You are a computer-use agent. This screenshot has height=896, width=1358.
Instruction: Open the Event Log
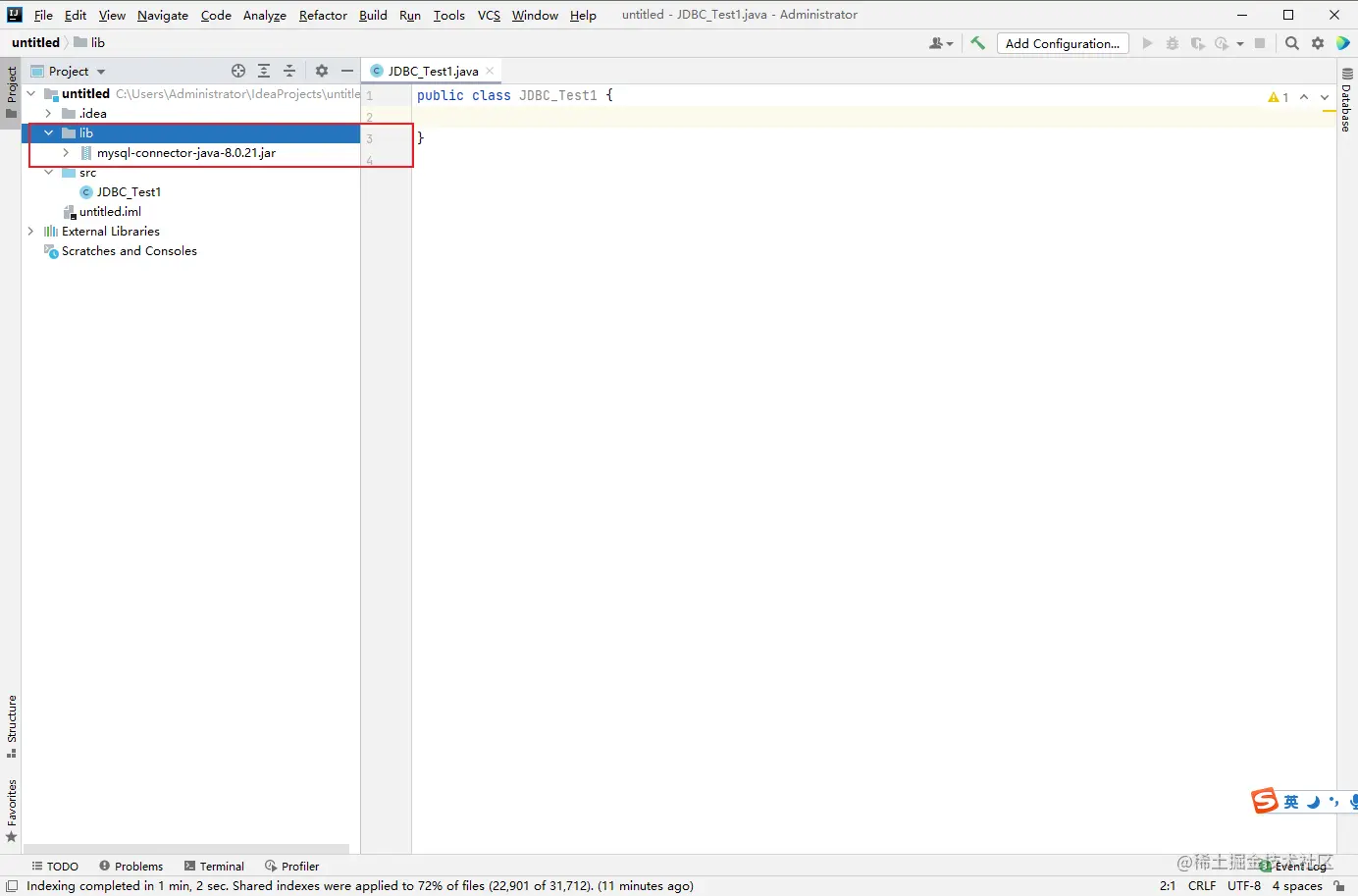1293,867
